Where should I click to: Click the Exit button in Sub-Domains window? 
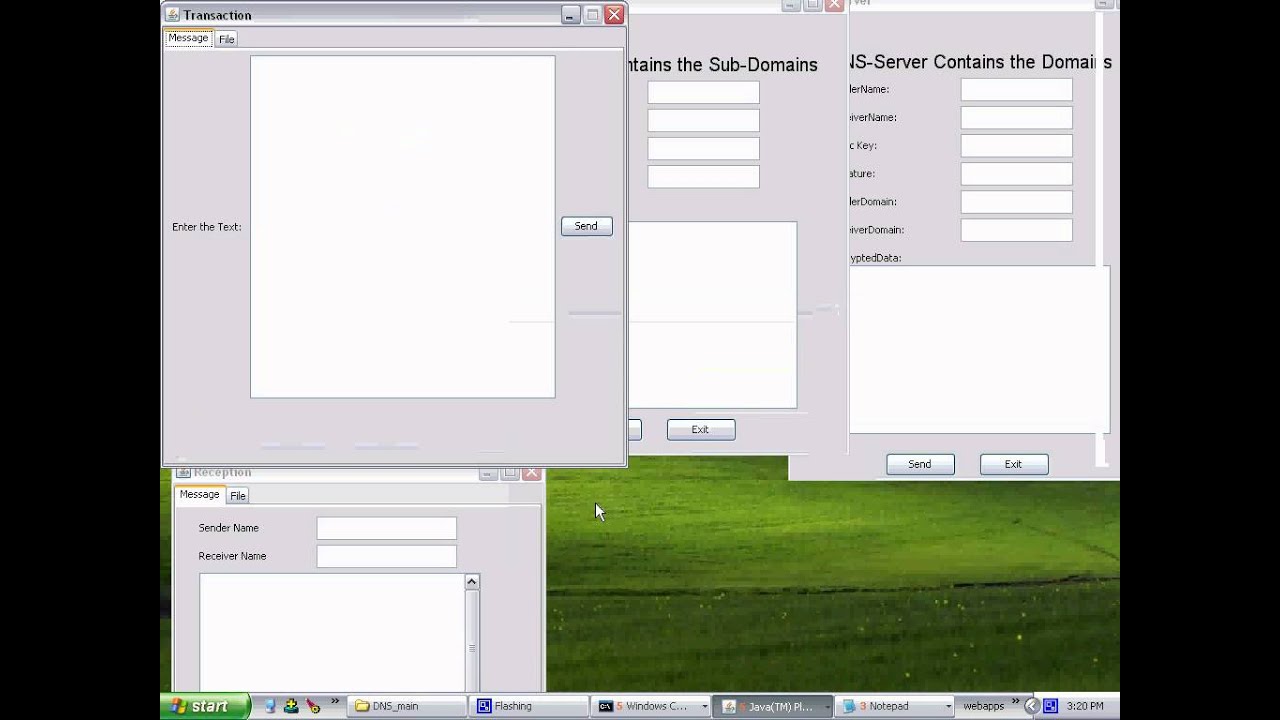[x=700, y=430]
